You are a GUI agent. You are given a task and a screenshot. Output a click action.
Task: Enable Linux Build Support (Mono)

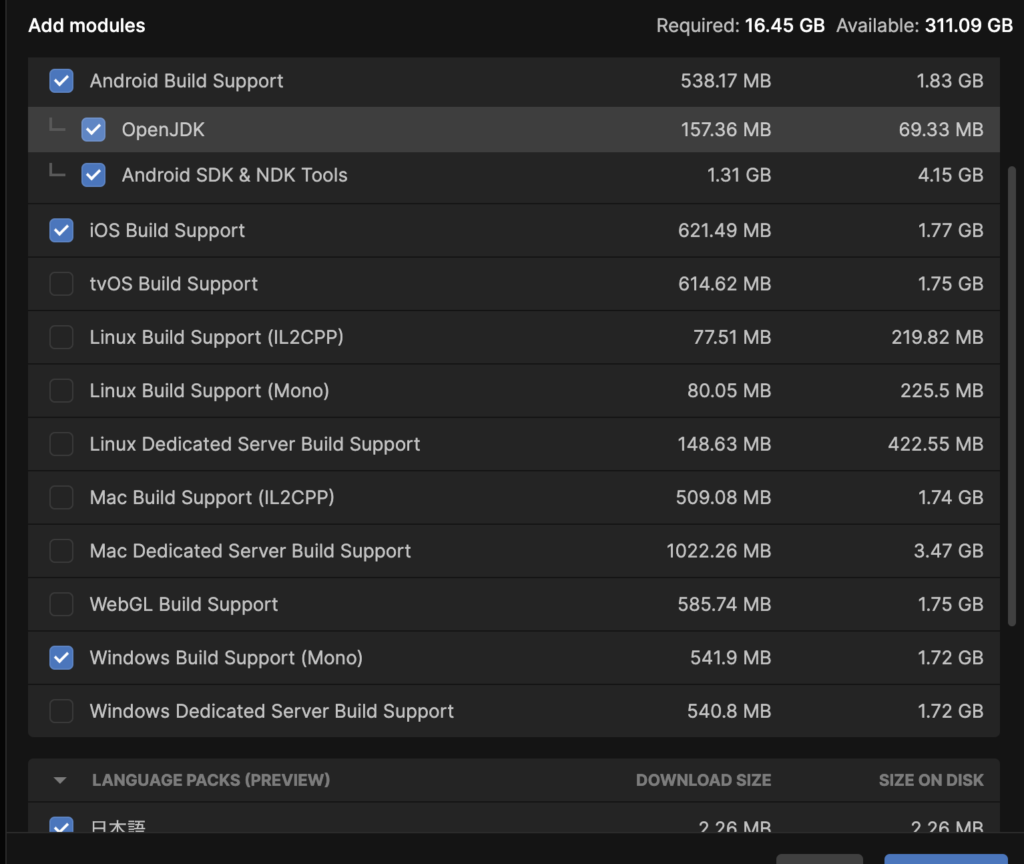point(61,390)
